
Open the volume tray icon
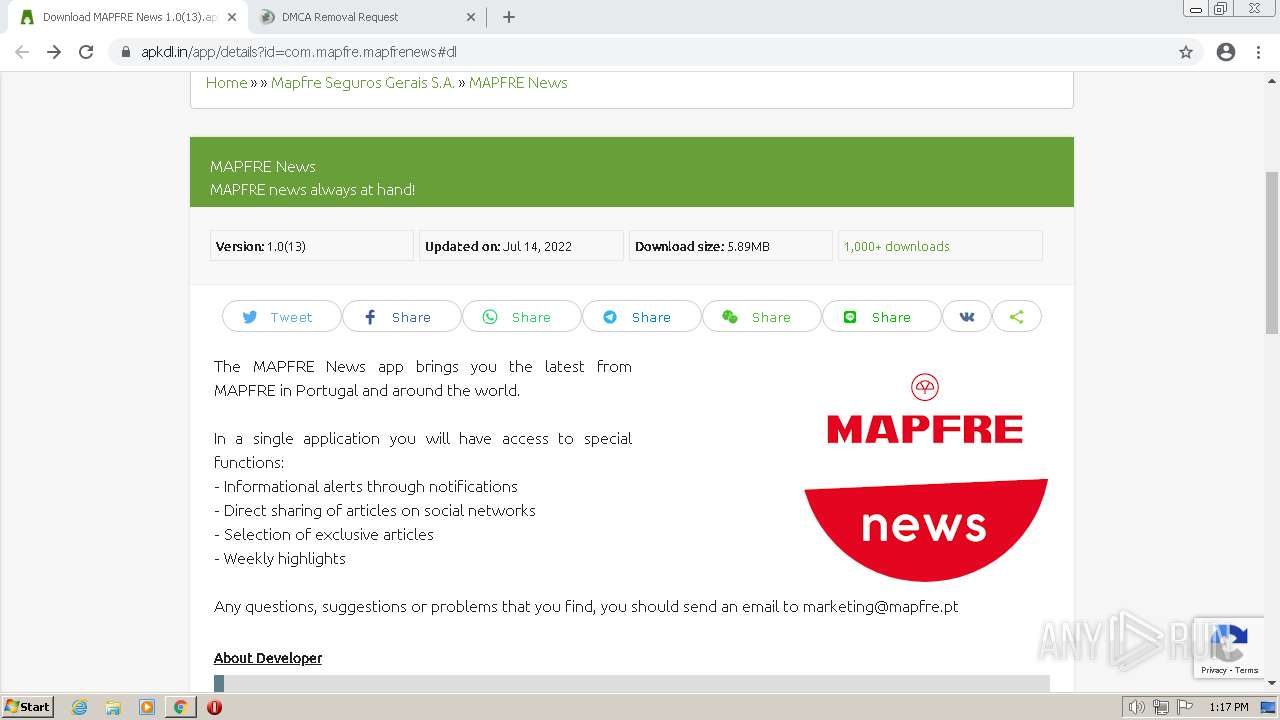[1137, 707]
